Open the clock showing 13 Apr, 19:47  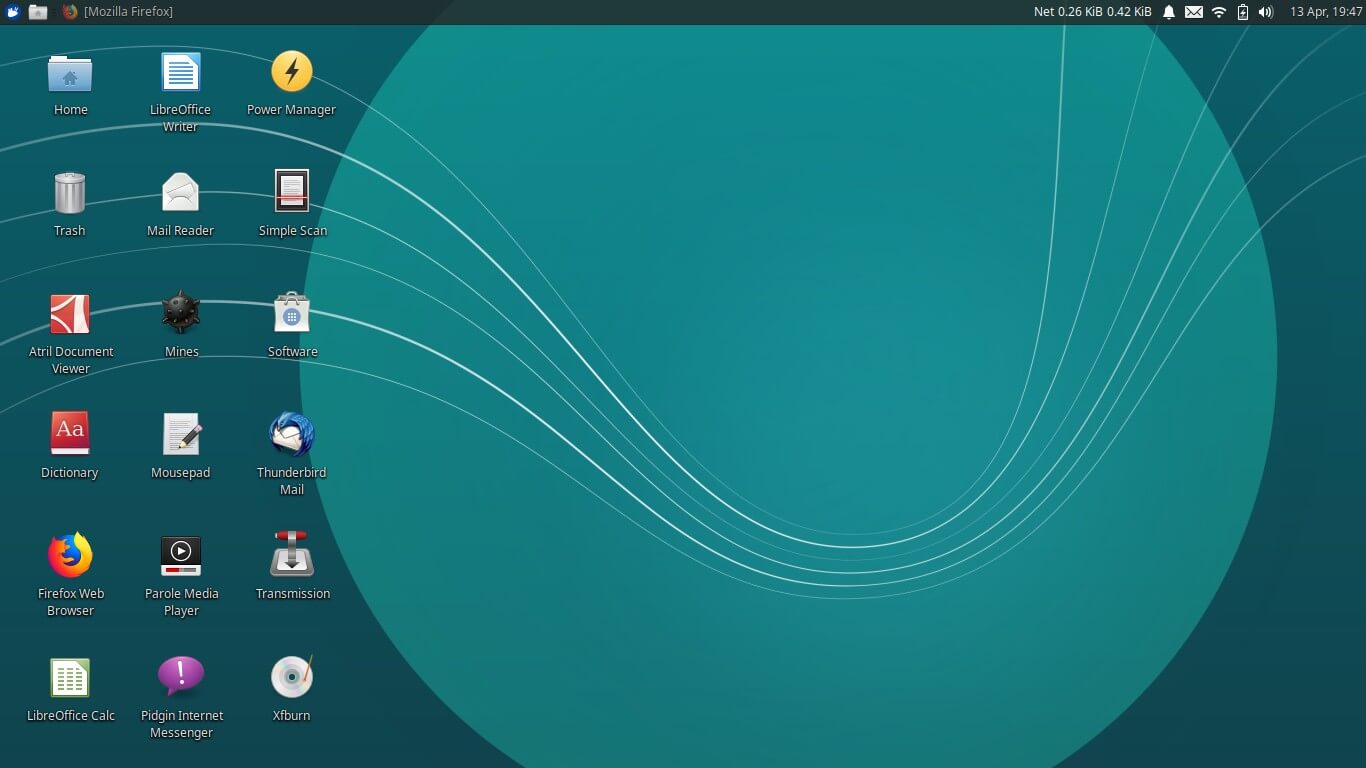tap(1326, 12)
